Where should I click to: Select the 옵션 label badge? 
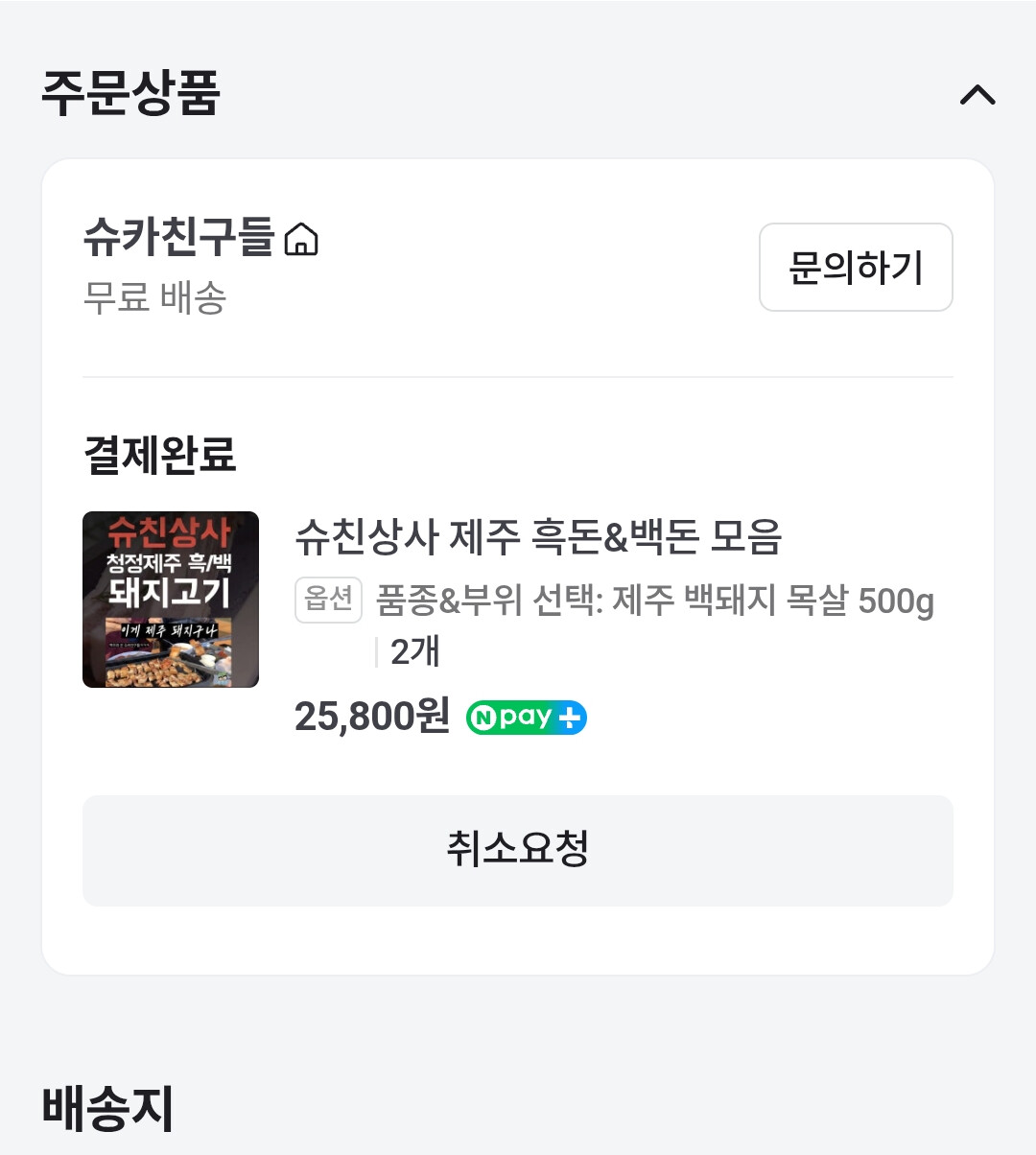[328, 600]
